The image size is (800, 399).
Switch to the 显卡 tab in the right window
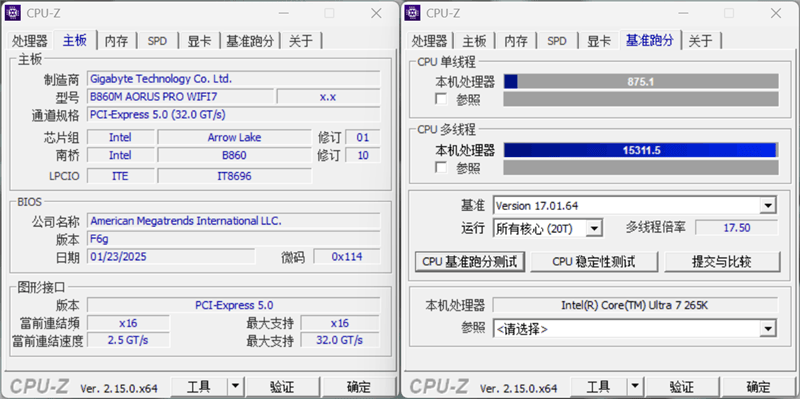[x=598, y=41]
